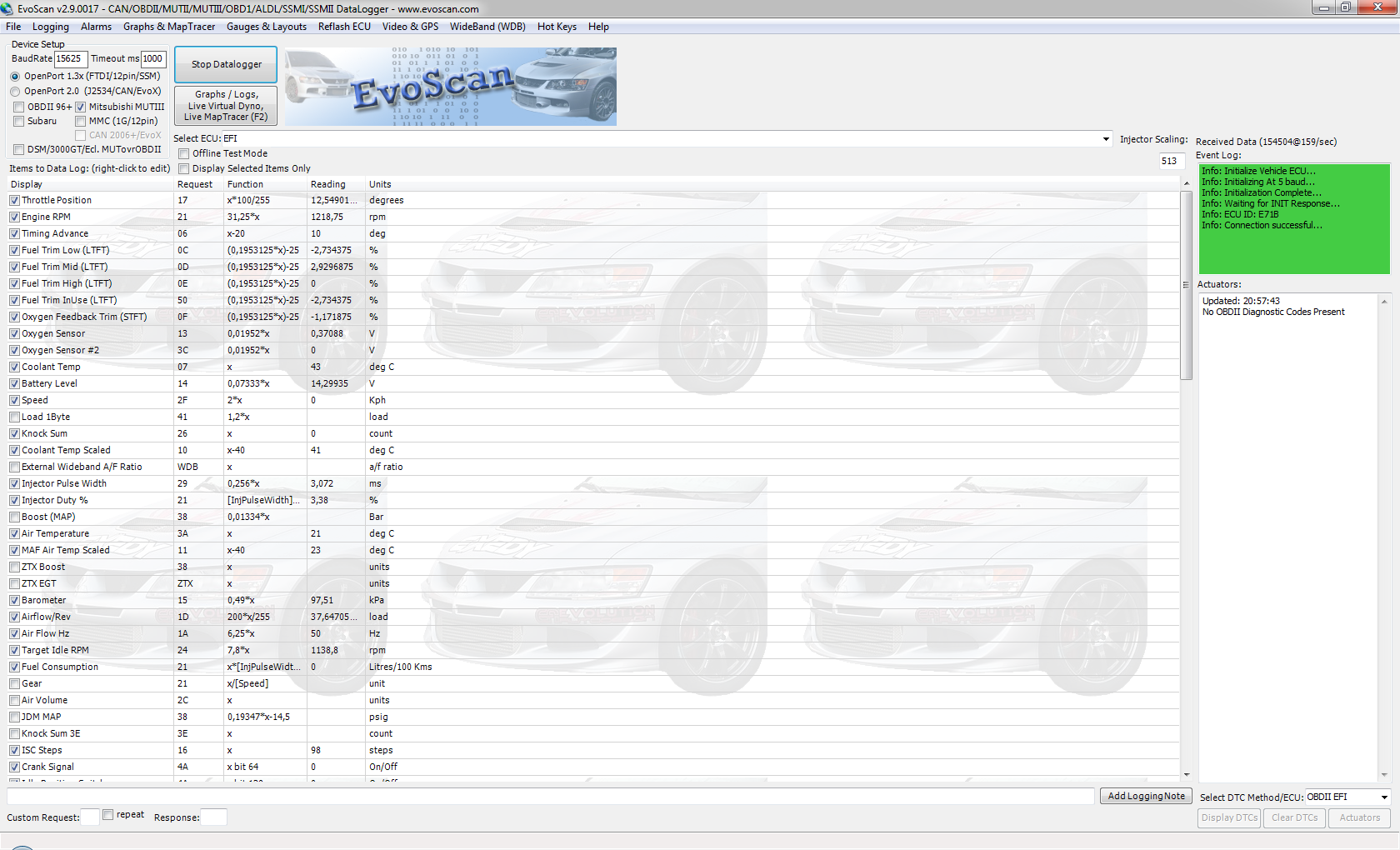Click the Response input box
This screenshot has width=1400, height=850.
(x=213, y=817)
